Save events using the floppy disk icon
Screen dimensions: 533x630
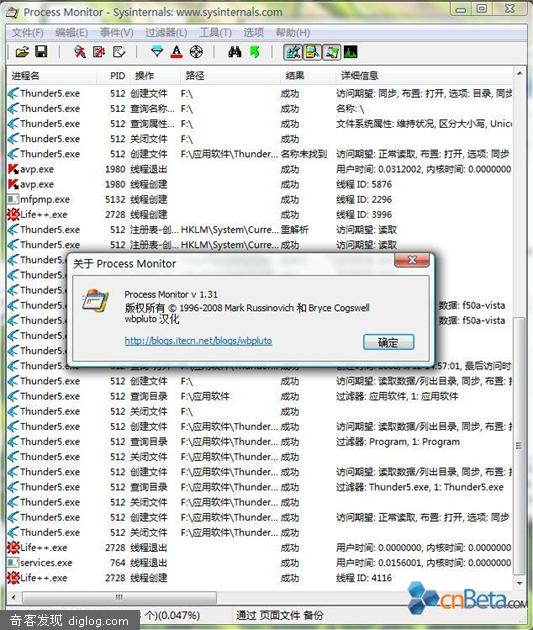click(x=41, y=52)
